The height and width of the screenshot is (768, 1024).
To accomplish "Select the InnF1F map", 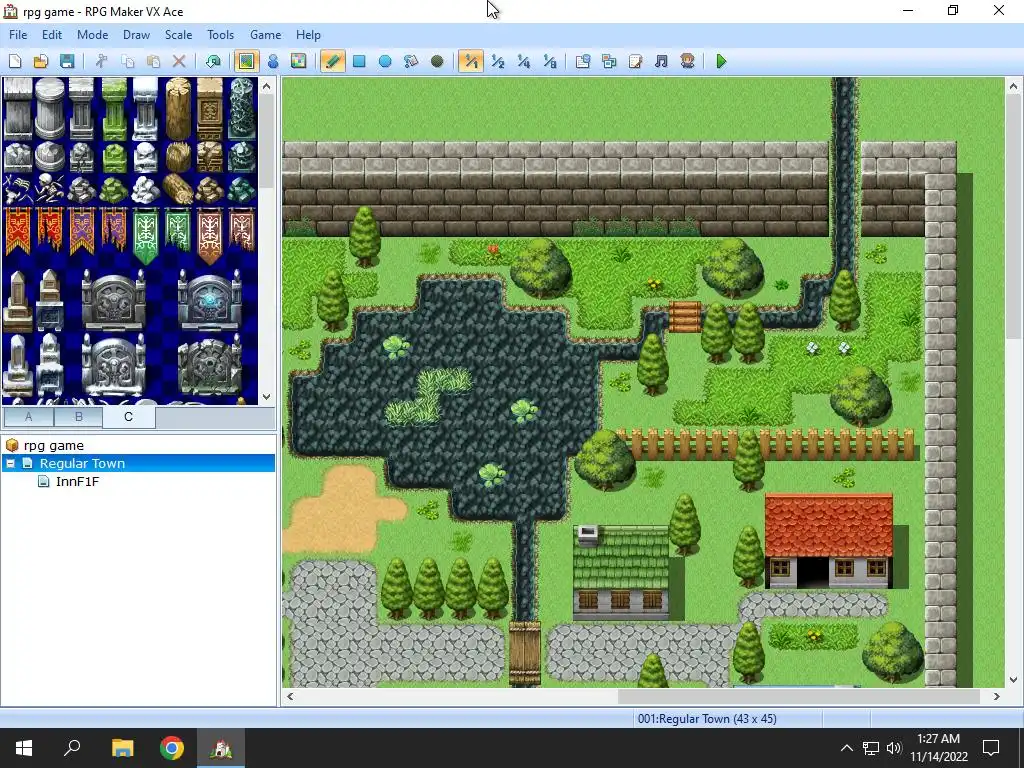I will click(77, 481).
